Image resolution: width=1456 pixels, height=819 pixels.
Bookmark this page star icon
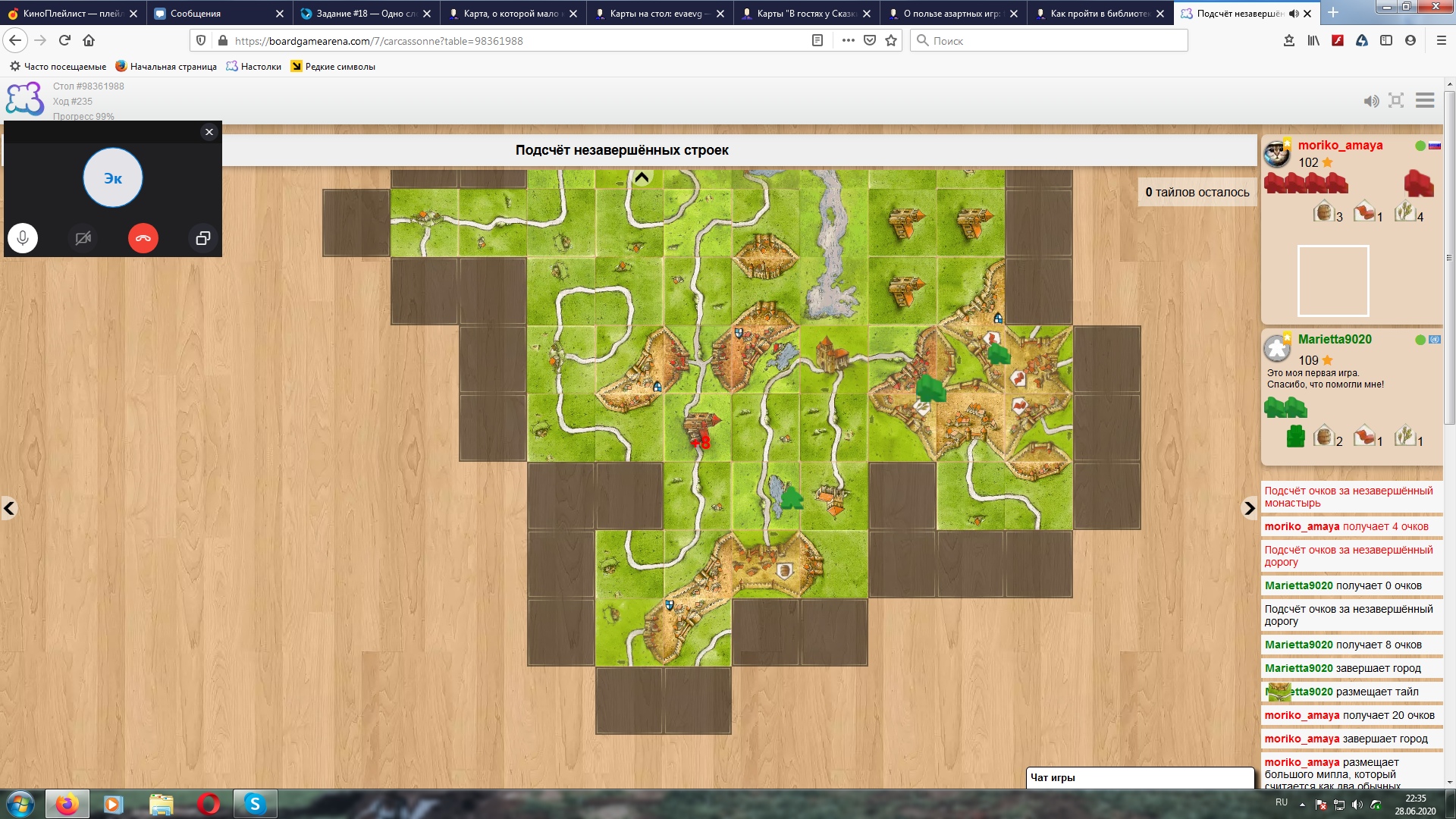891,41
